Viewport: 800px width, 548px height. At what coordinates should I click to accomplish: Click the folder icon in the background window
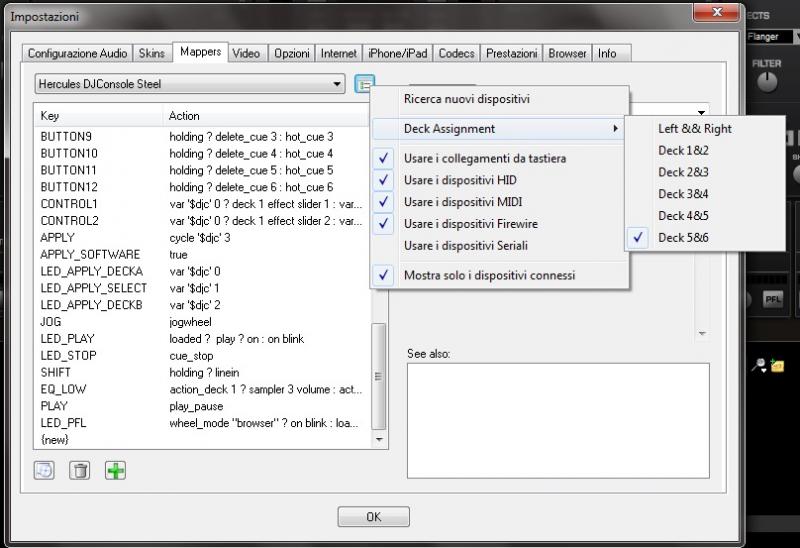coord(777,365)
